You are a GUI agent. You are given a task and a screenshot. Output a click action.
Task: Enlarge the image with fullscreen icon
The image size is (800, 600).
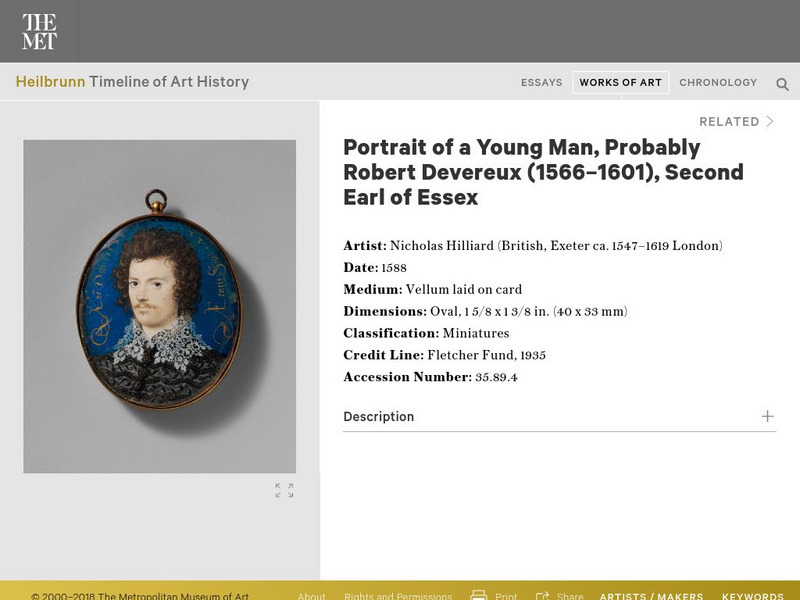(285, 490)
